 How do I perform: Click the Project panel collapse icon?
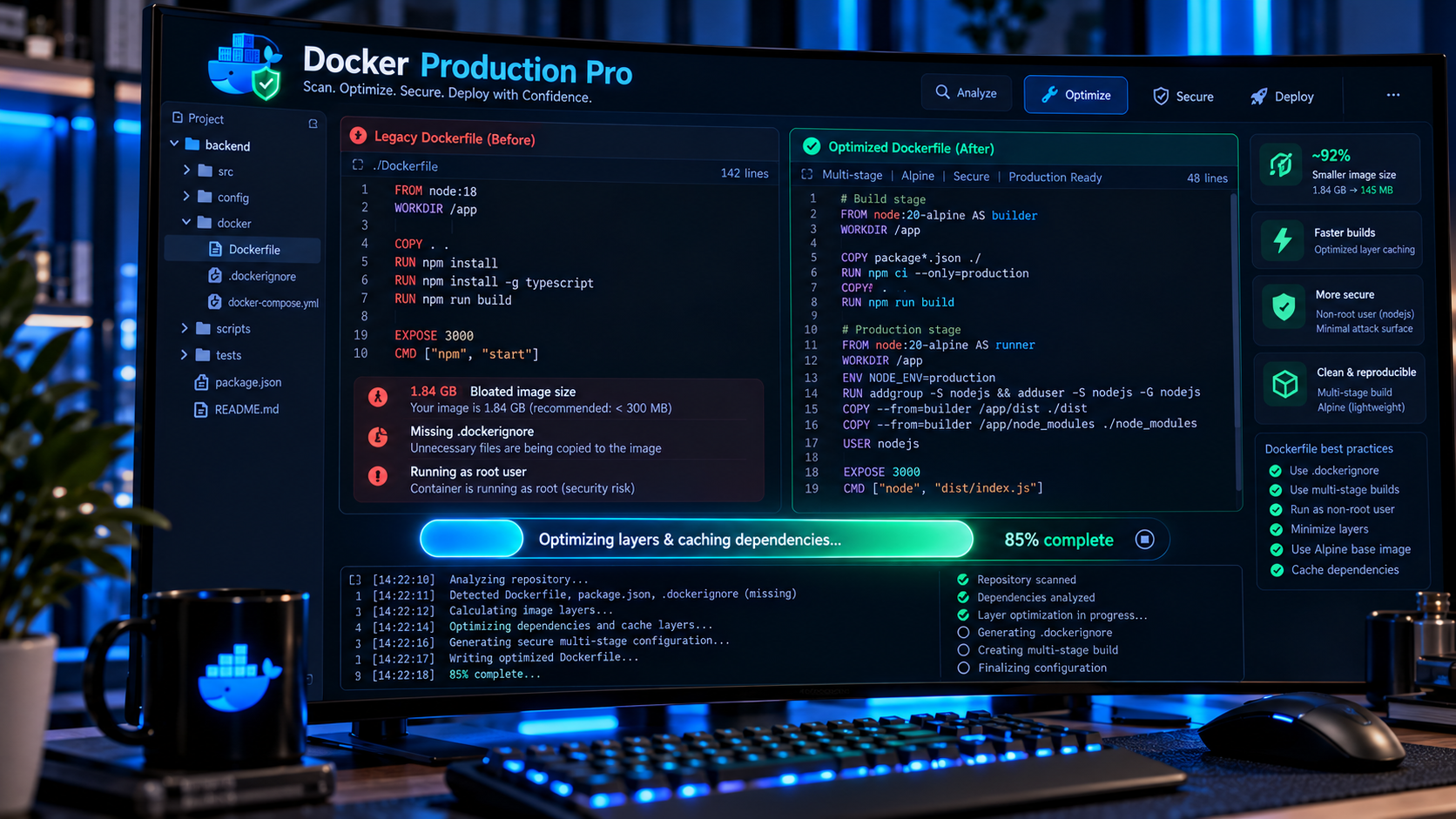coord(313,124)
